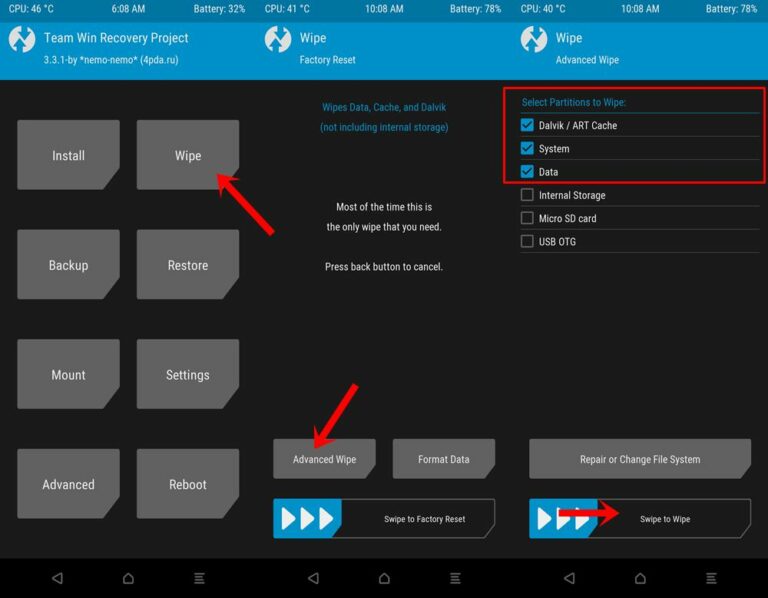Uncheck the Data partition checkbox

tap(527, 171)
